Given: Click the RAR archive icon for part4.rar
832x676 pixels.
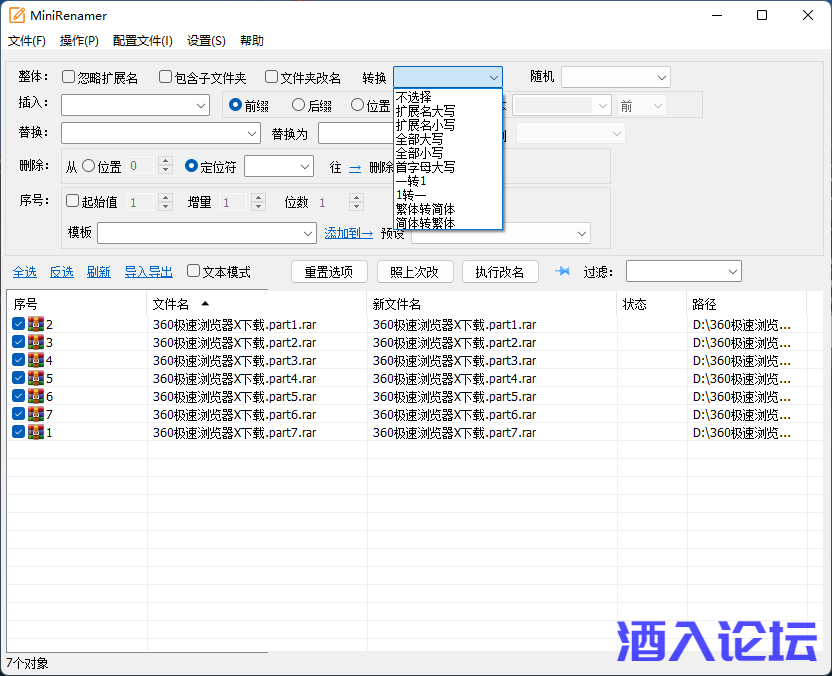Looking at the screenshot, I should [36, 378].
